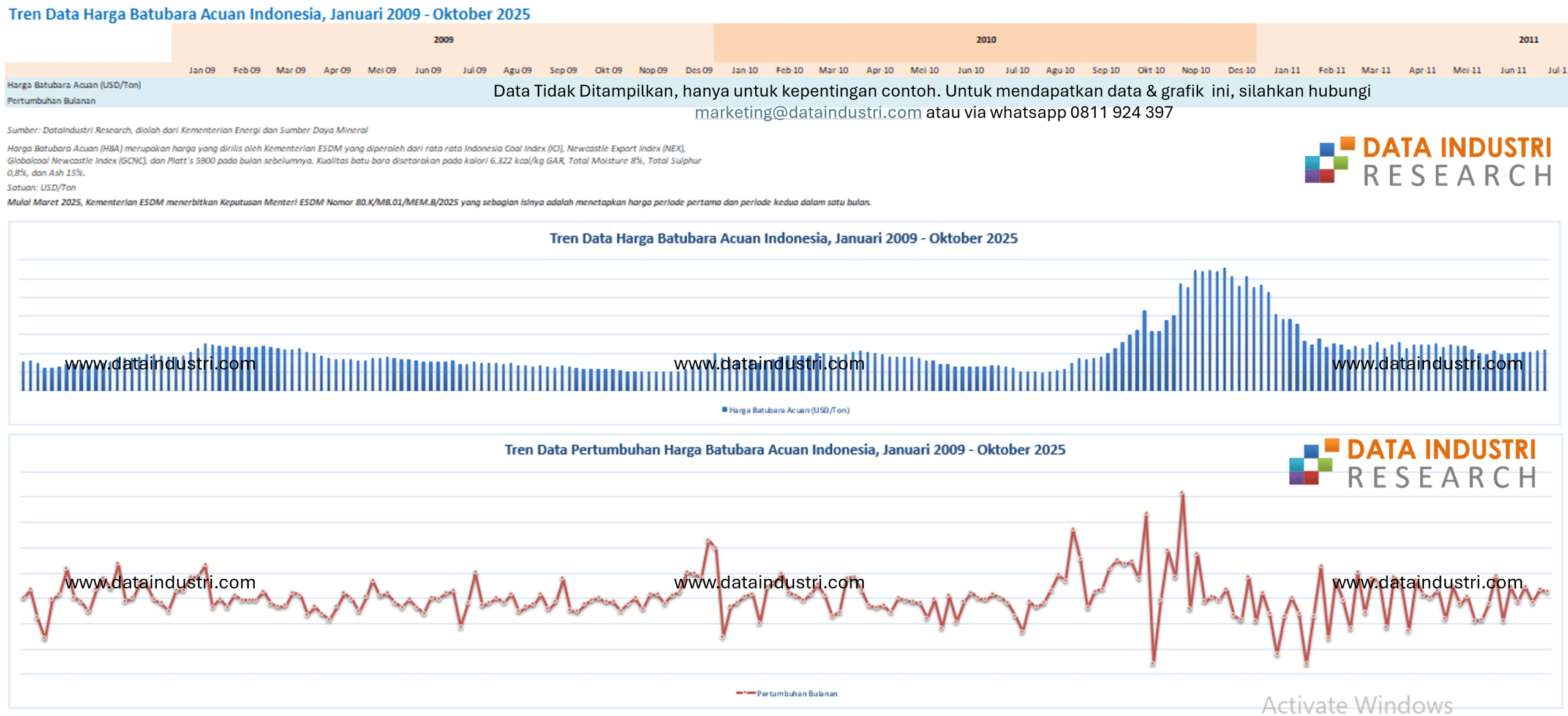
Task: Click Data Industri Research logo in growth chart
Action: (1412, 464)
